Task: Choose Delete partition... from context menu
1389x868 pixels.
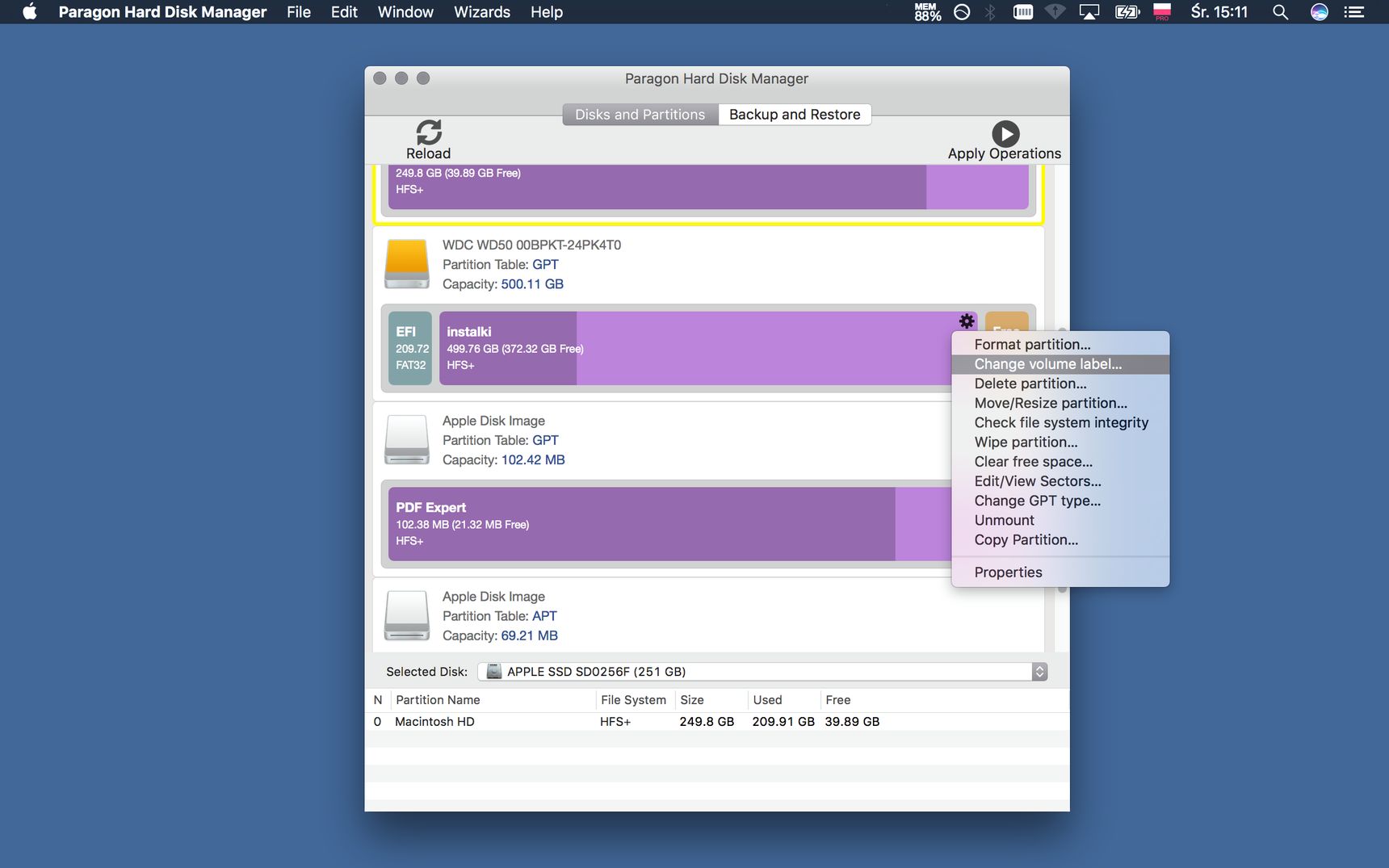Action: (x=1060, y=384)
